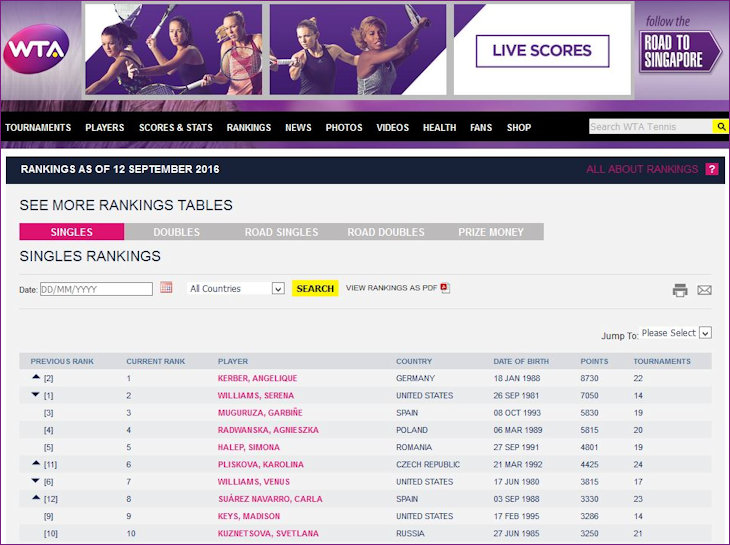This screenshot has height=545, width=730.
Task: Click the Live Scores button
Action: [541, 50]
